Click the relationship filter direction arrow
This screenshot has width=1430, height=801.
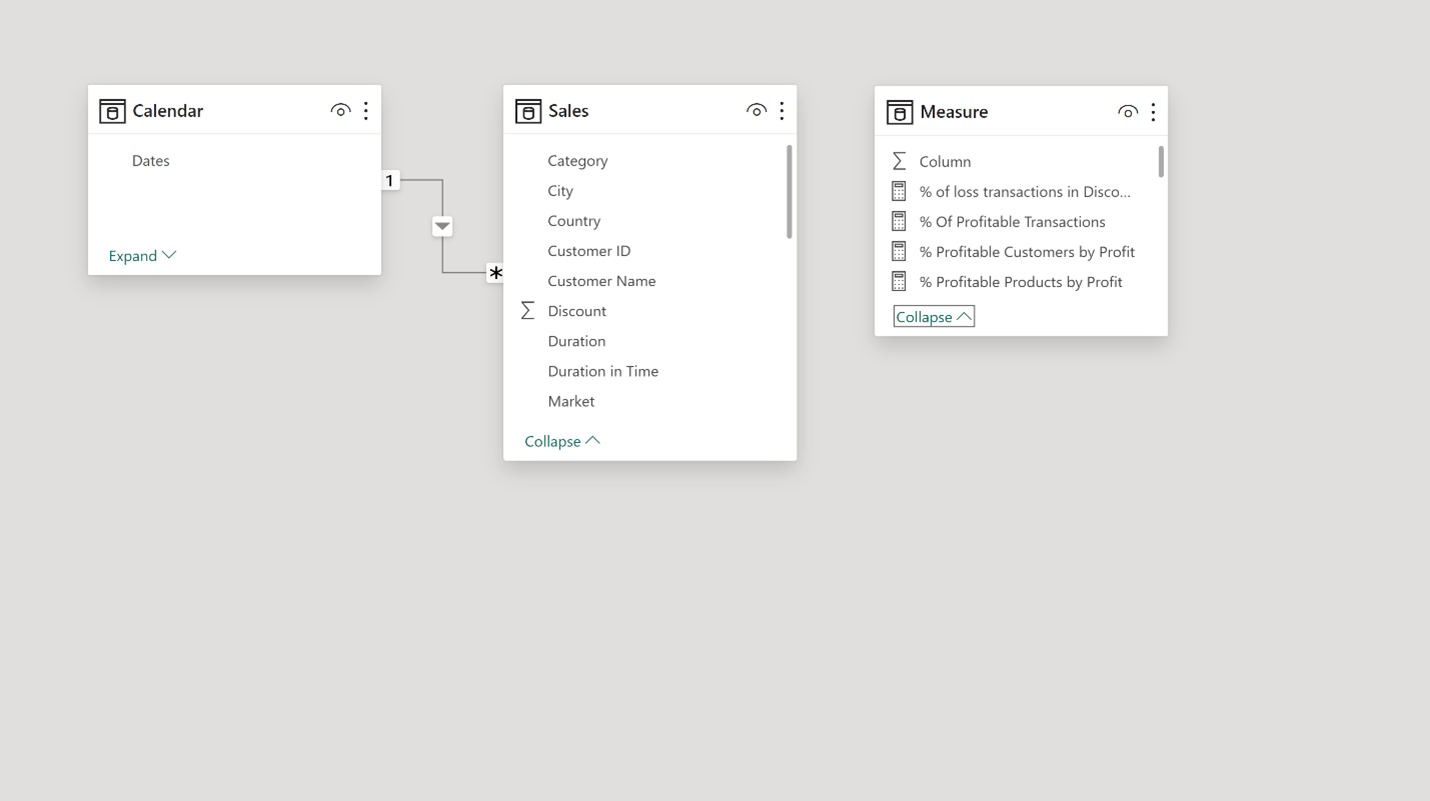[442, 226]
